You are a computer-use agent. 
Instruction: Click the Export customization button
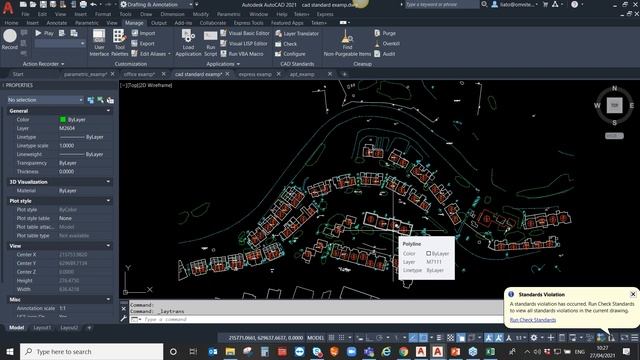point(143,43)
